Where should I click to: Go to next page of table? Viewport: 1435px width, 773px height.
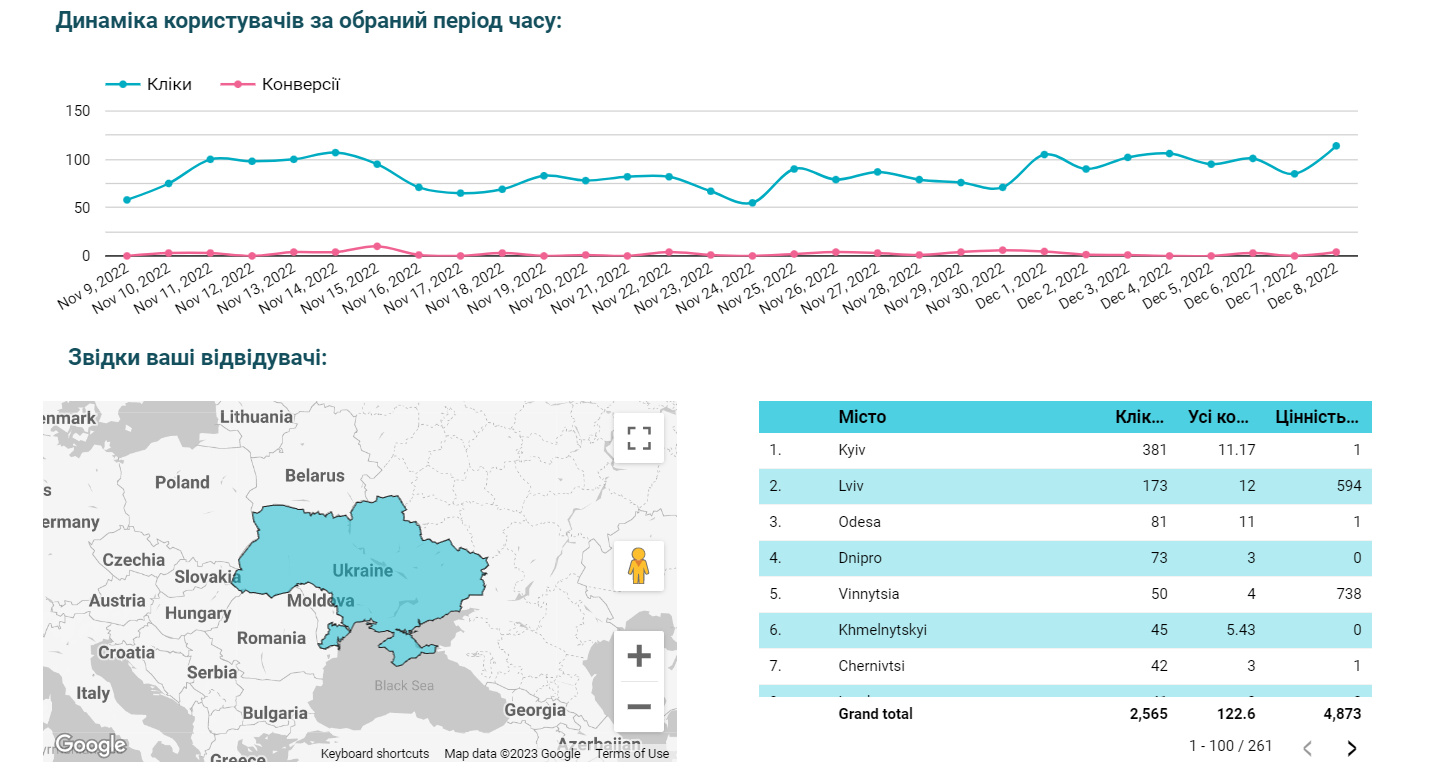(1352, 748)
